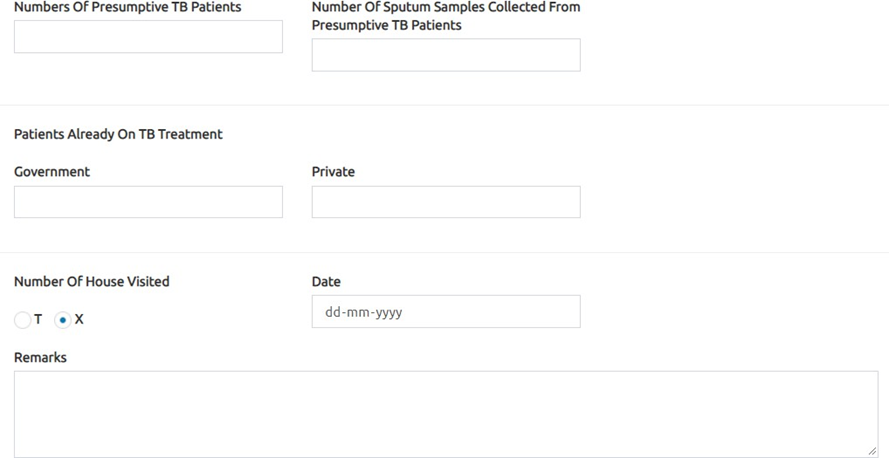The height and width of the screenshot is (458, 889).
Task: Click the Private label text
Action: point(333,172)
